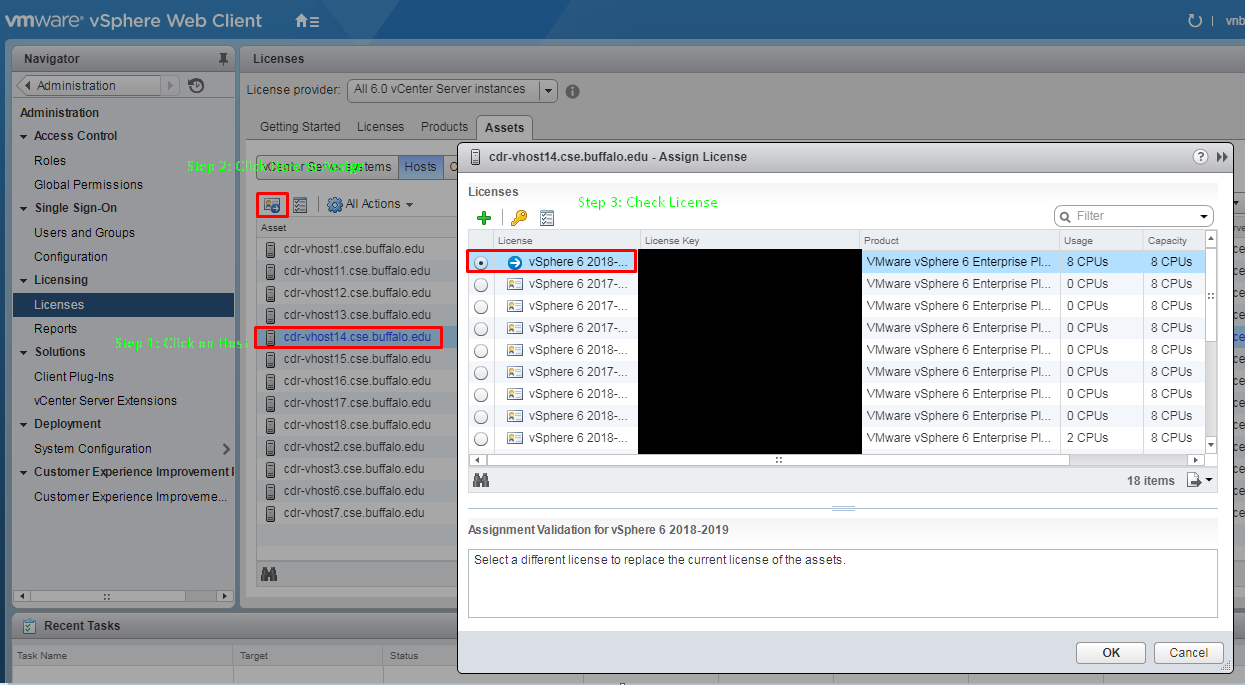The image size is (1245, 685).
Task: Click the checklist icon in the dialog's Licenses toolbar
Action: tap(547, 217)
